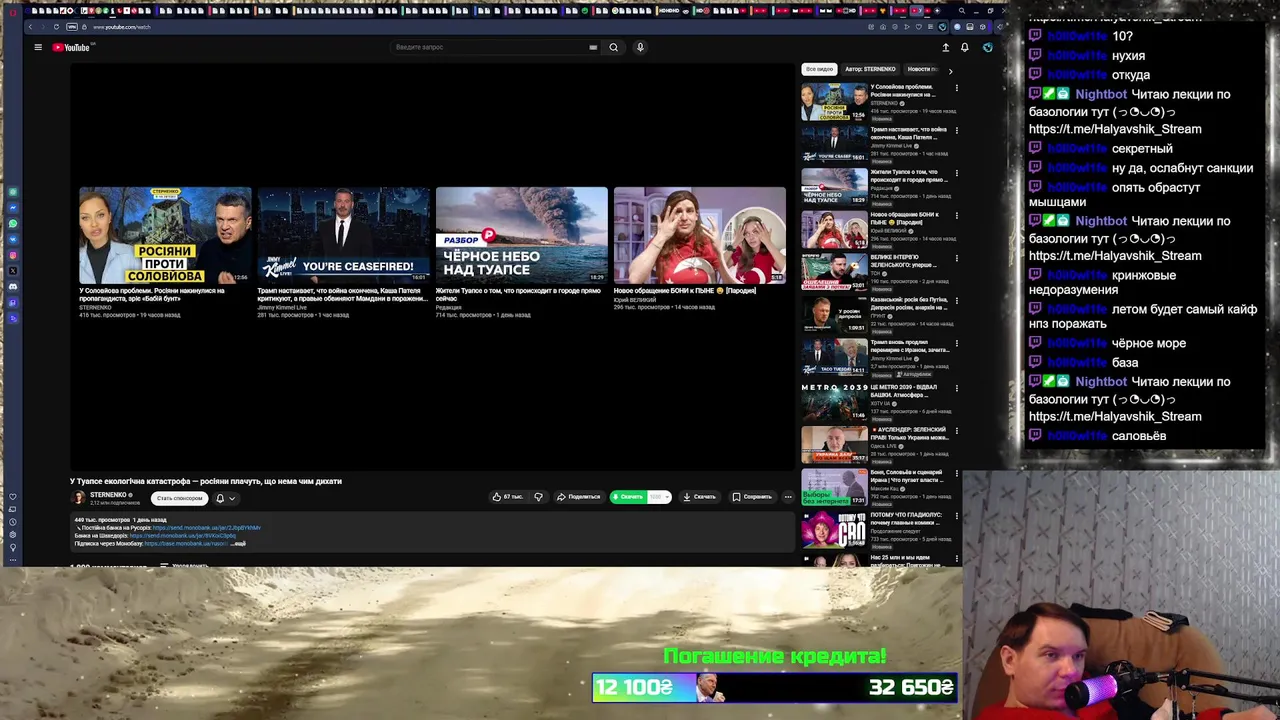Focus the YouTube 'Введите запрос' search field

tap(490, 47)
